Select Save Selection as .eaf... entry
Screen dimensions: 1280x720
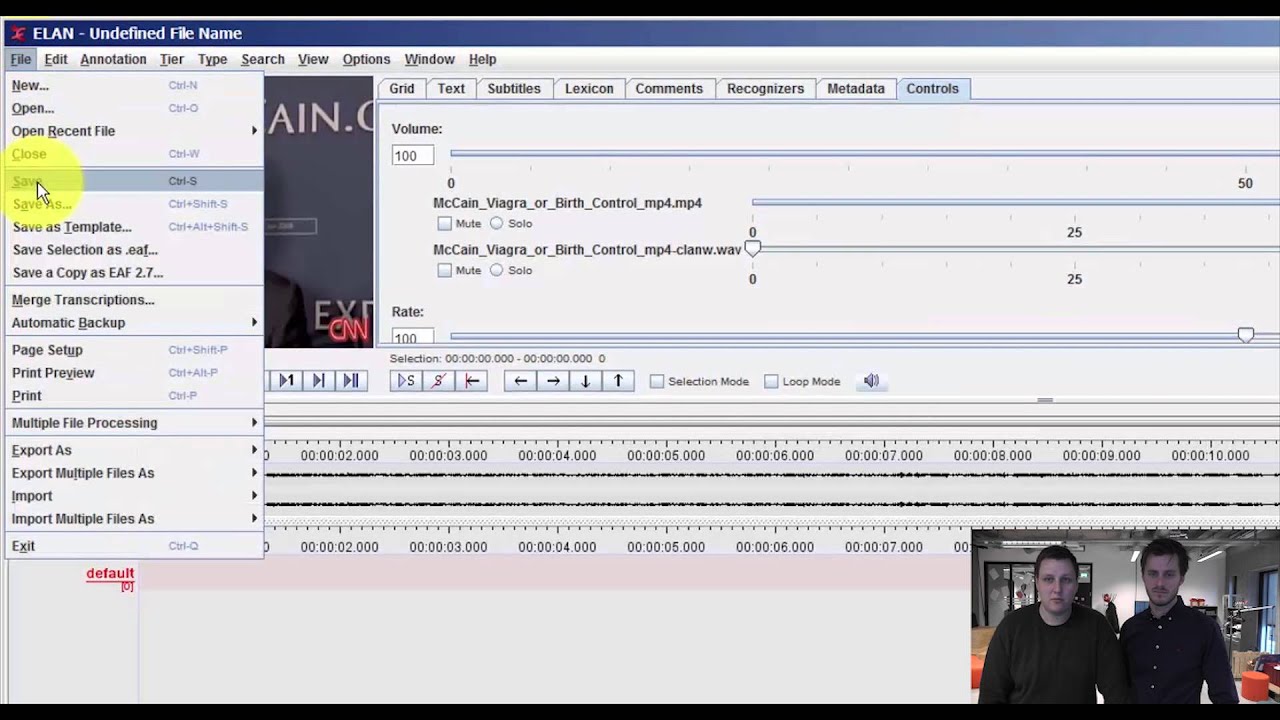pyautogui.click(x=134, y=250)
